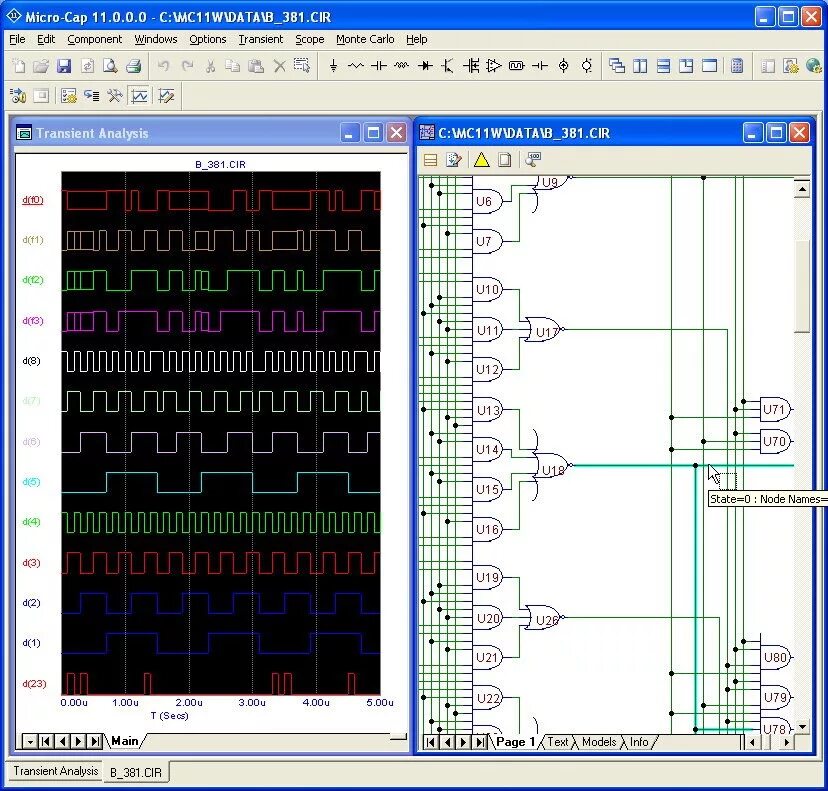Pick the NPN transistor tool

pos(448,66)
